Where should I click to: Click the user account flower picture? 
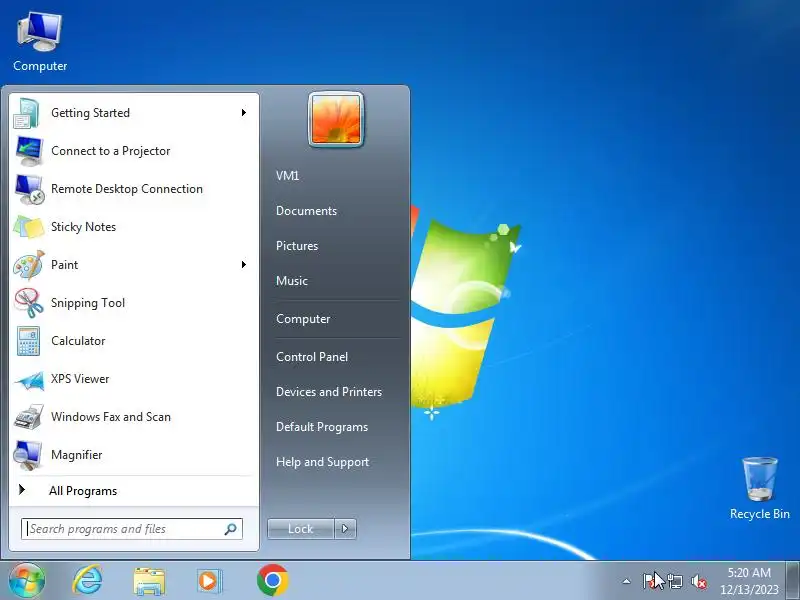click(x=336, y=119)
